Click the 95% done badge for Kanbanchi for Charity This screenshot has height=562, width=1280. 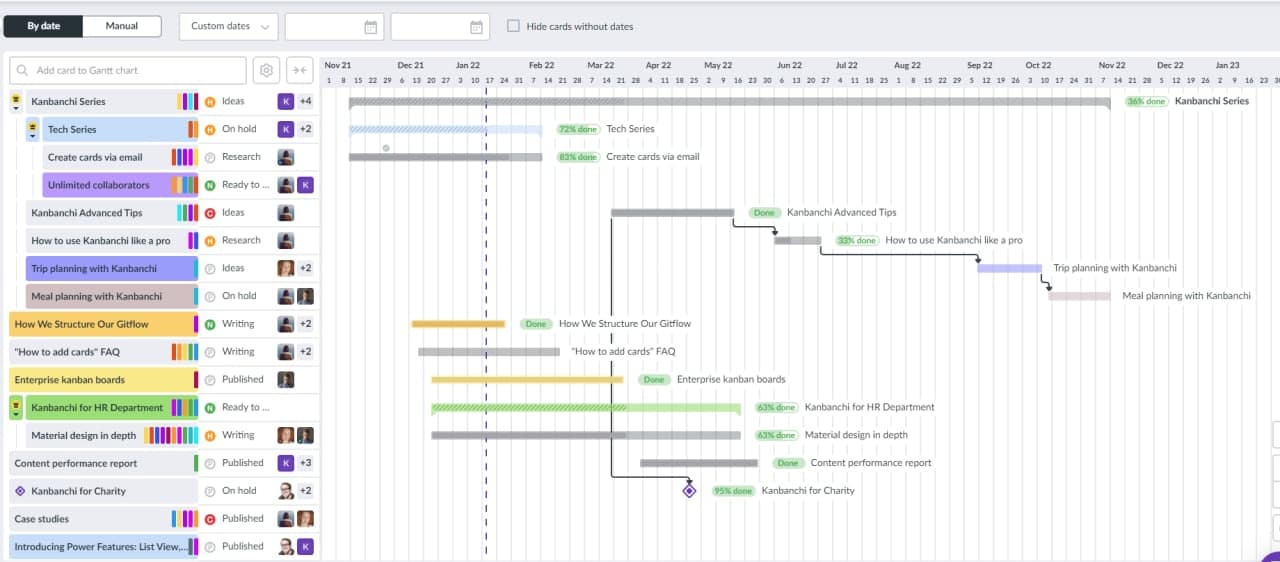[733, 491]
